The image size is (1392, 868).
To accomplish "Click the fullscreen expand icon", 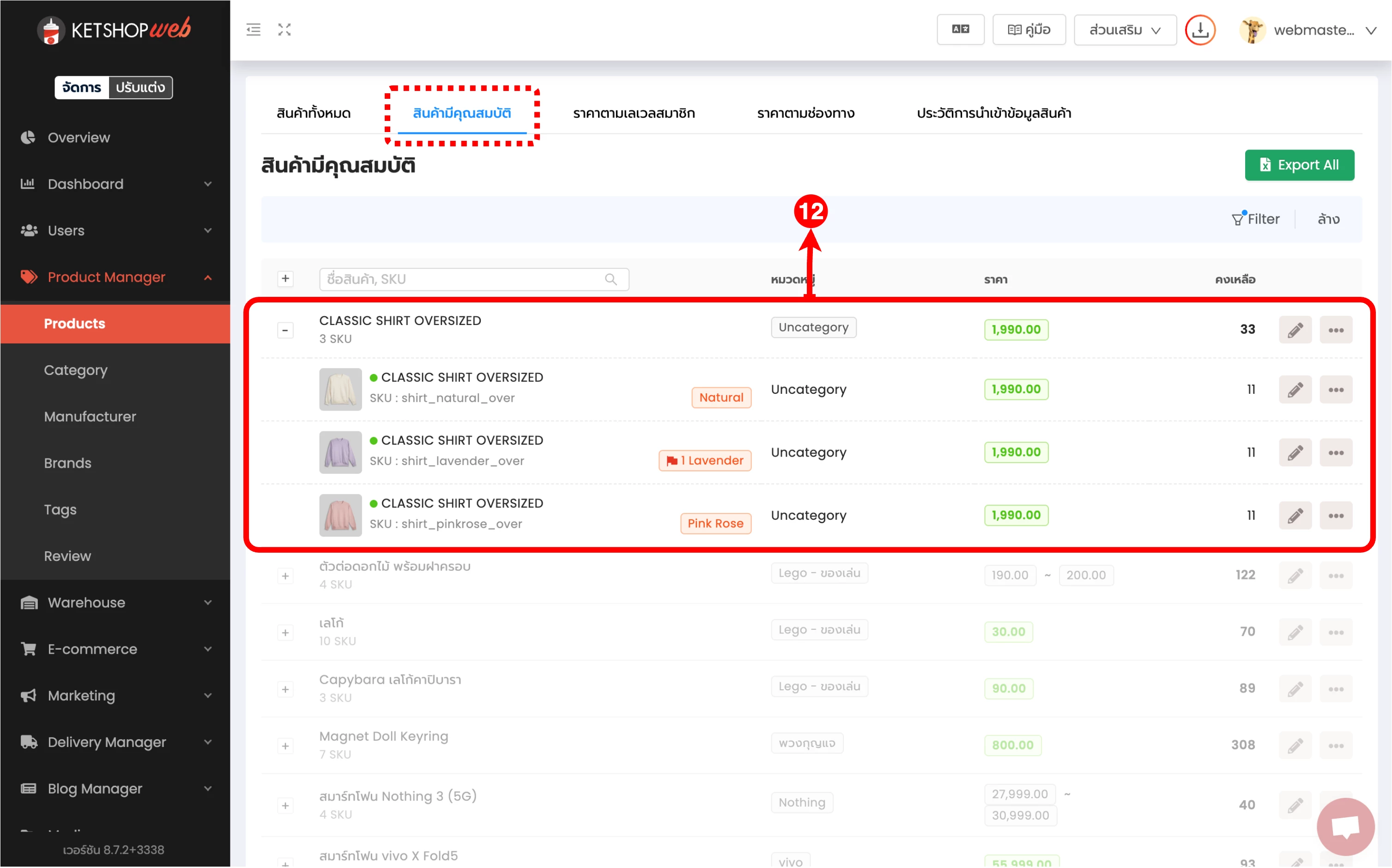I will 284,30.
